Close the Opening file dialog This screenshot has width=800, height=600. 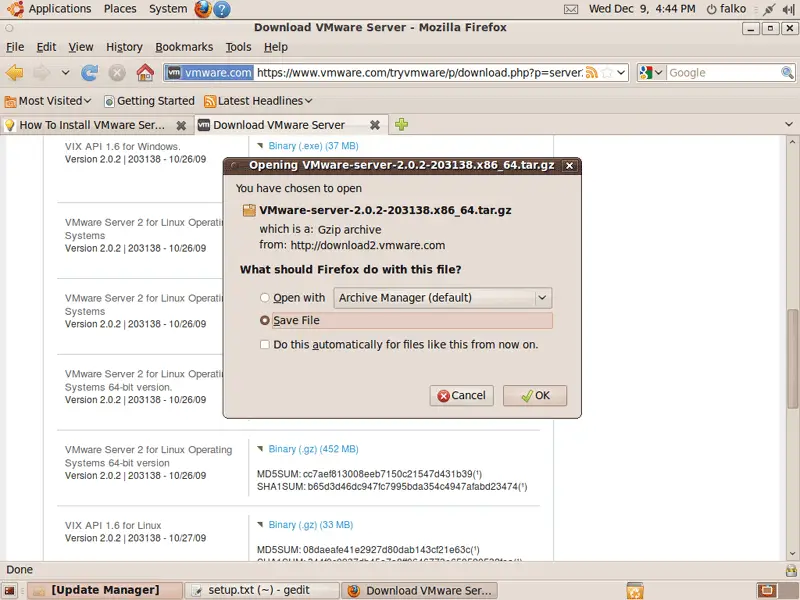[569, 165]
